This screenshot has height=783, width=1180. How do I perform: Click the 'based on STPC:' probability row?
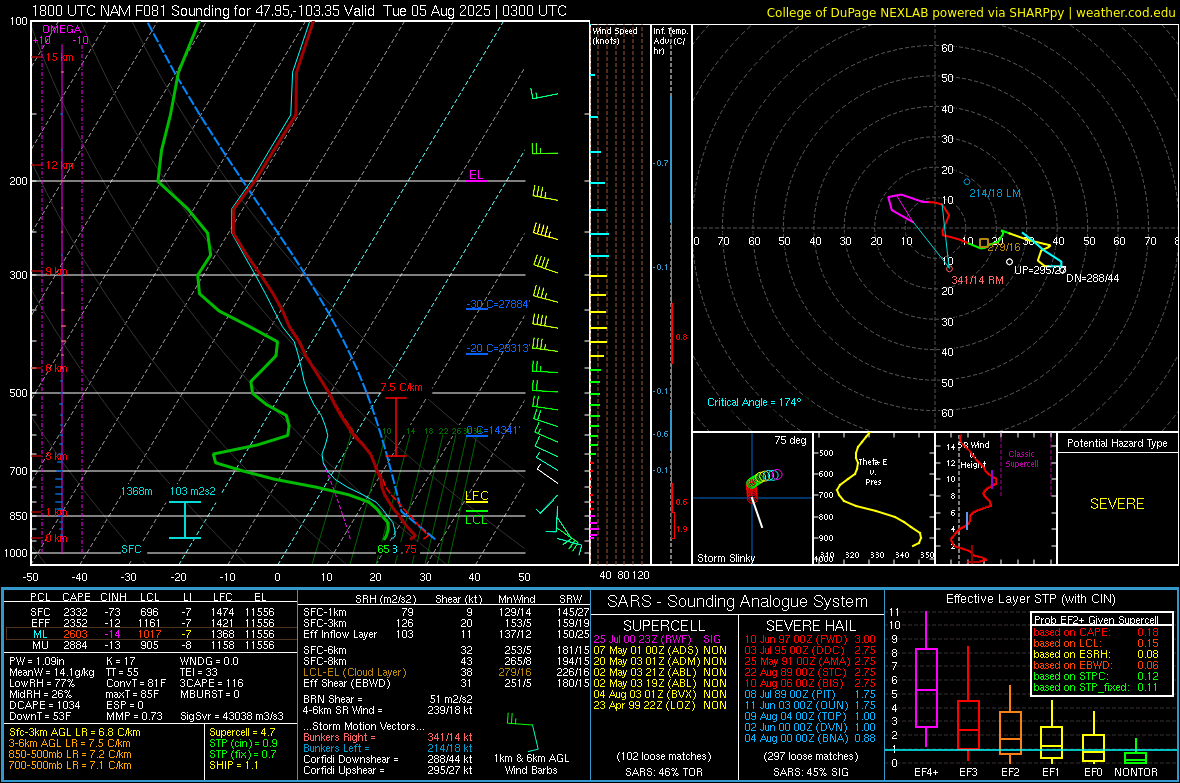(1096, 676)
